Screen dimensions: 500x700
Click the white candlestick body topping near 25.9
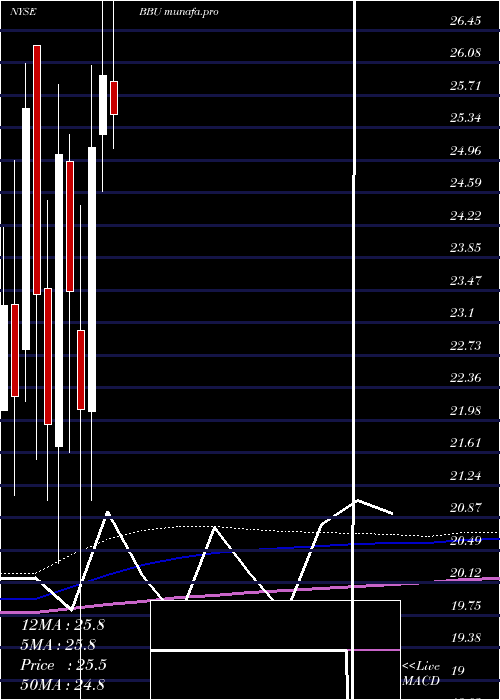pos(103,105)
